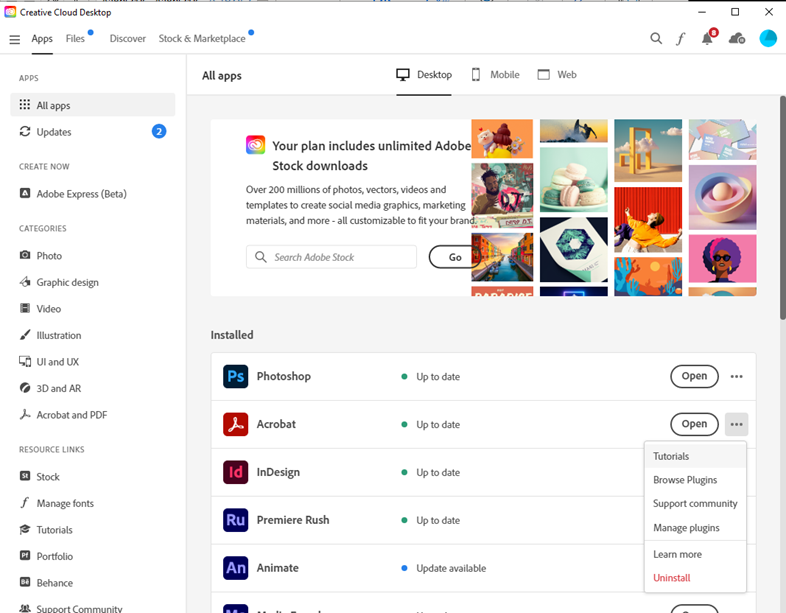Image resolution: width=786 pixels, height=613 pixels.
Task: Click the InDesign app icon
Action: point(236,472)
